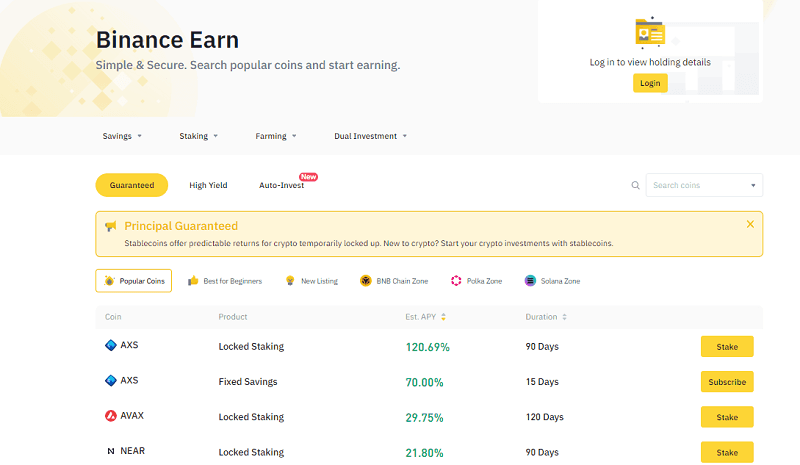This screenshot has width=800, height=465.
Task: Click the 29.75% APY value
Action: coord(424,418)
